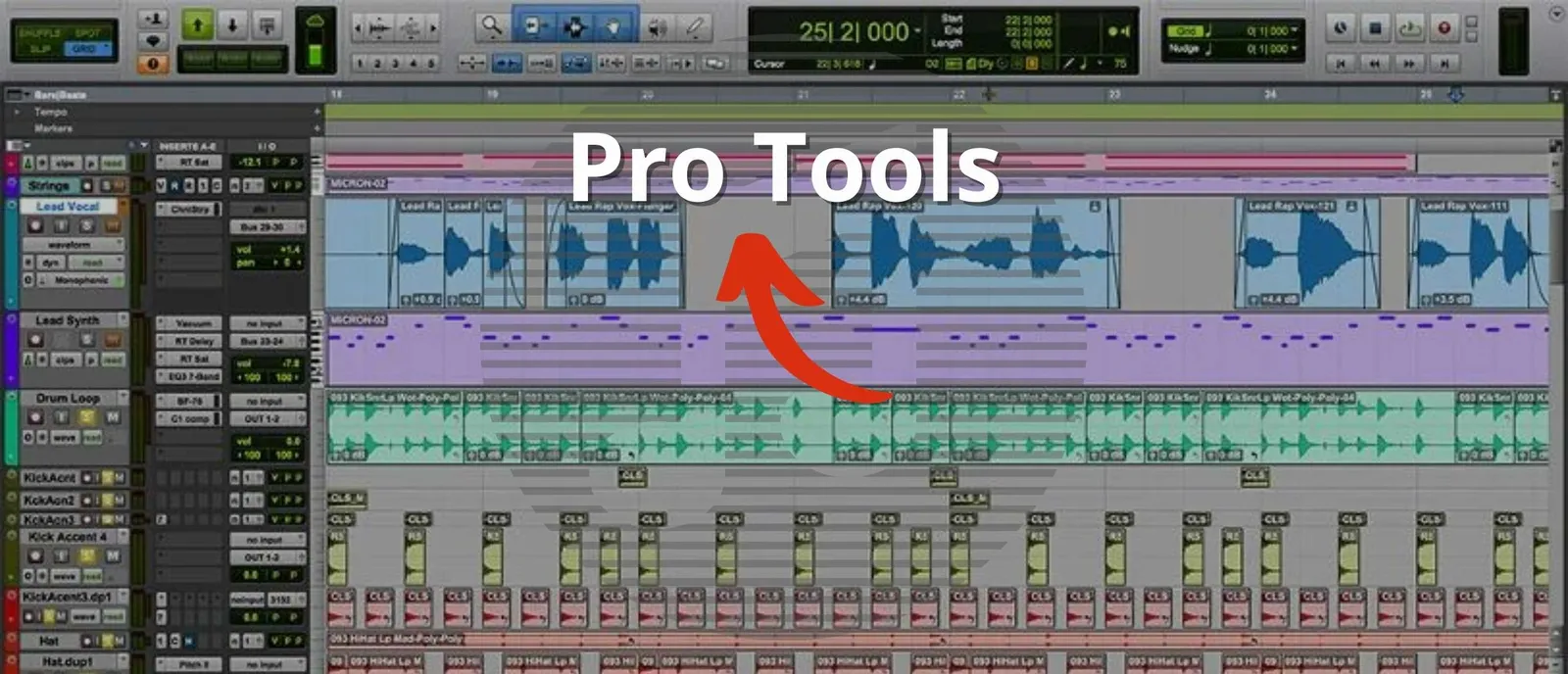The width and height of the screenshot is (1568, 674).
Task: Click the orange exclamation alert icon
Action: 152,64
